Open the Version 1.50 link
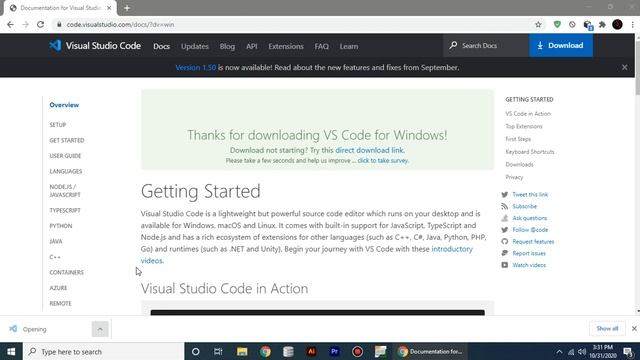Image resolution: width=640 pixels, height=360 pixels. tap(196, 68)
